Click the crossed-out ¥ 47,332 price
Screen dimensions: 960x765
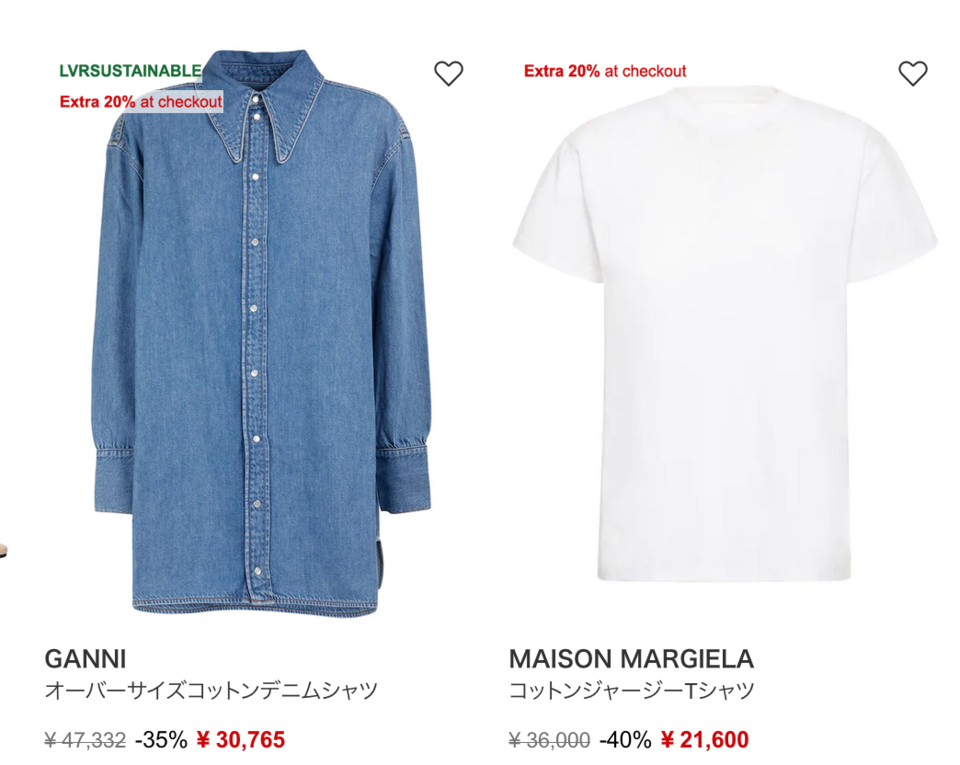click(85, 740)
